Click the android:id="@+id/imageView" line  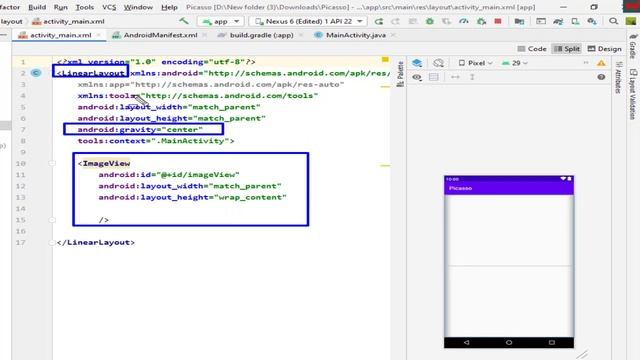pos(169,175)
